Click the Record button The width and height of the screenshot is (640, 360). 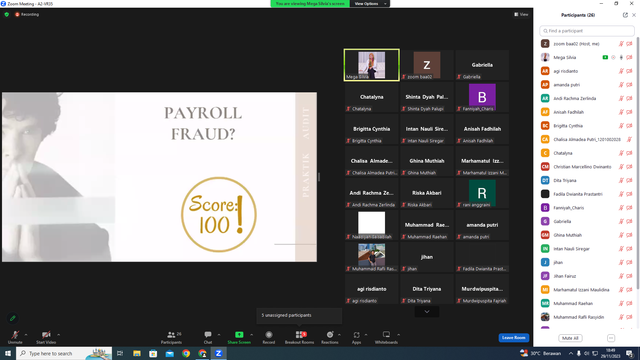click(x=269, y=337)
